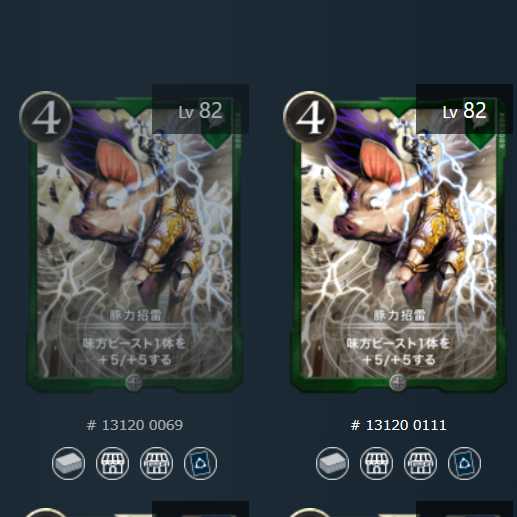517x517 pixels.
Task: Open the first shop icon under card #13120 0069
Action: 112,463
